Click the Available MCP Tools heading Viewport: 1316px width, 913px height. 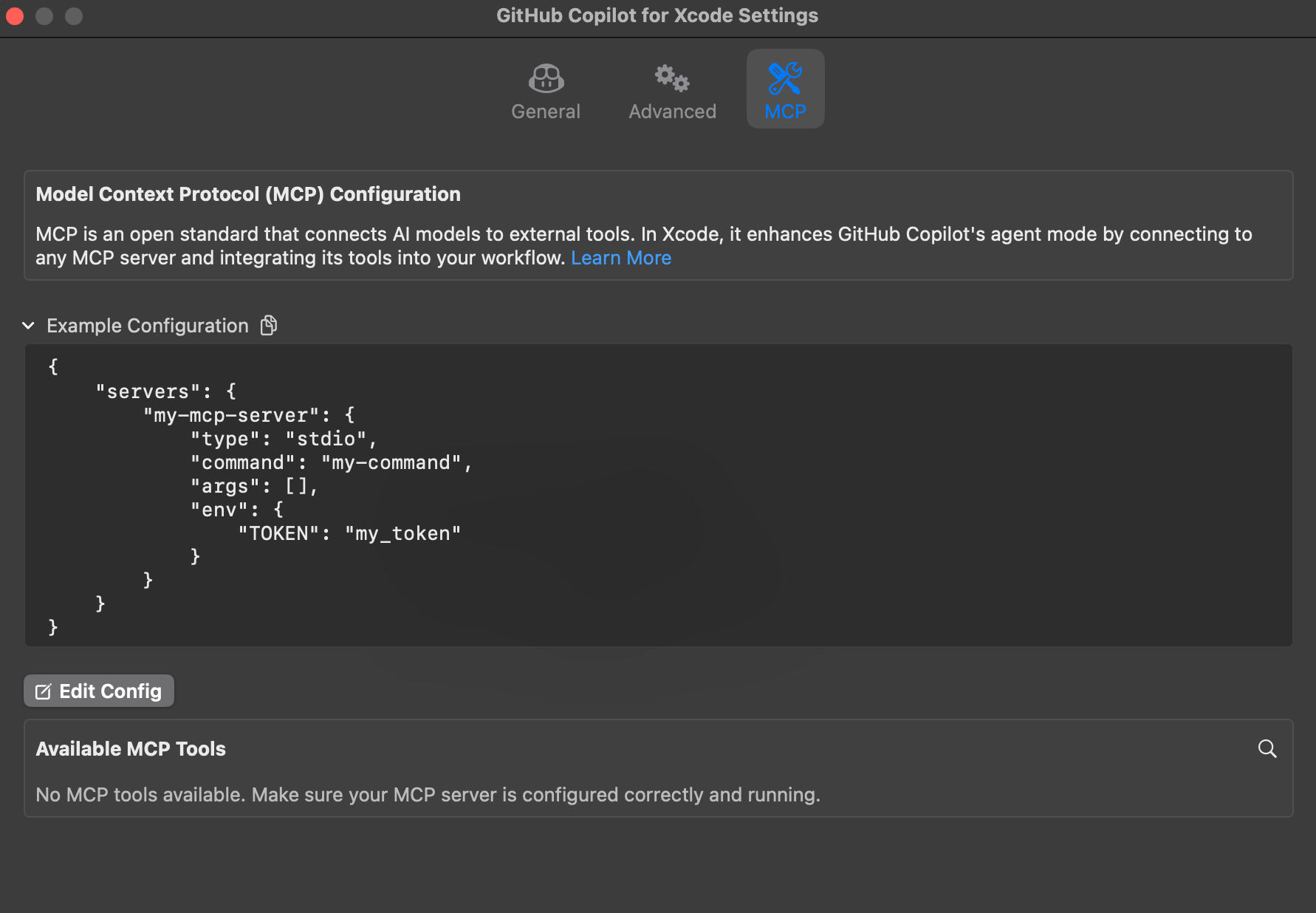click(x=131, y=749)
